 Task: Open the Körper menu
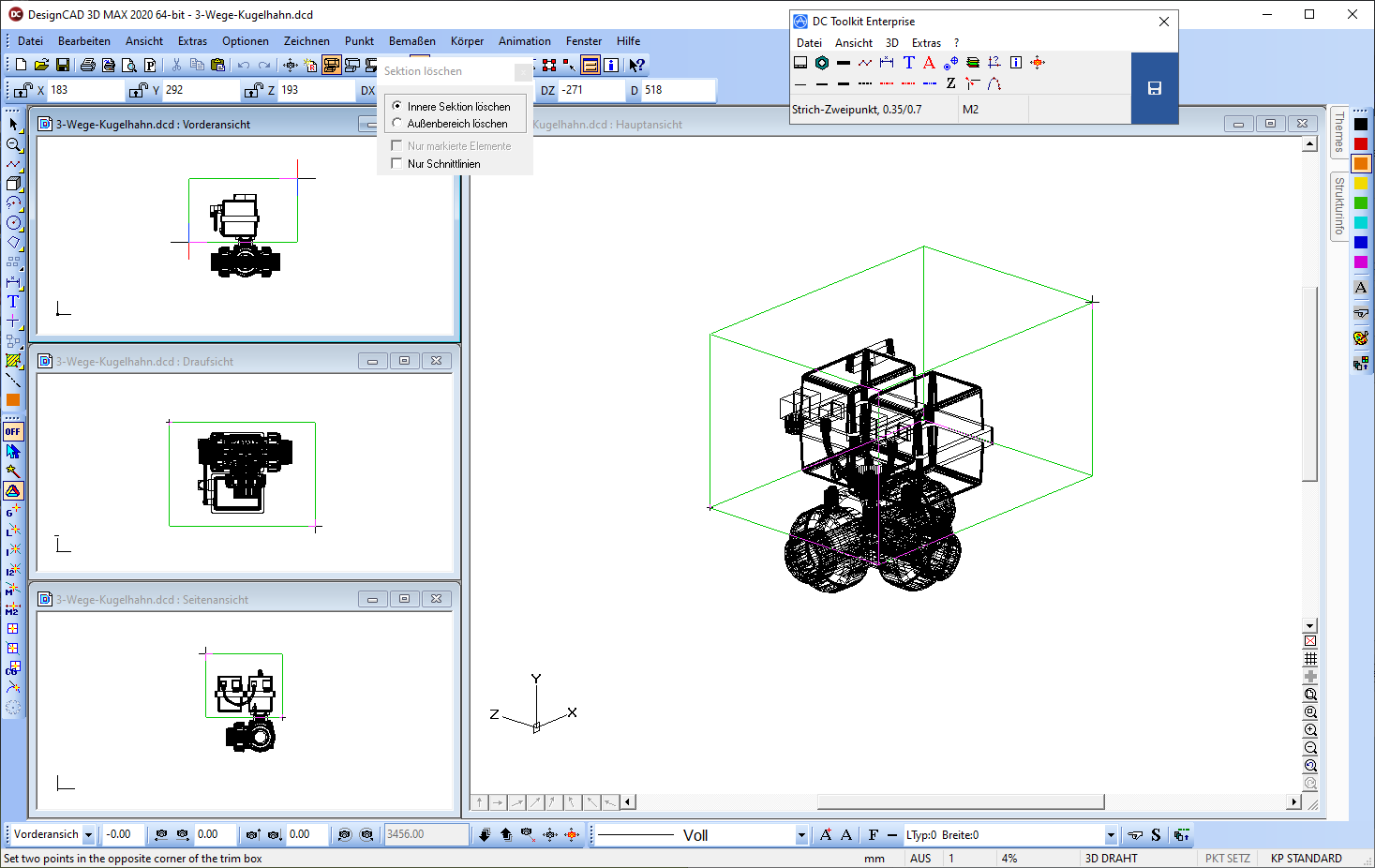[x=467, y=41]
